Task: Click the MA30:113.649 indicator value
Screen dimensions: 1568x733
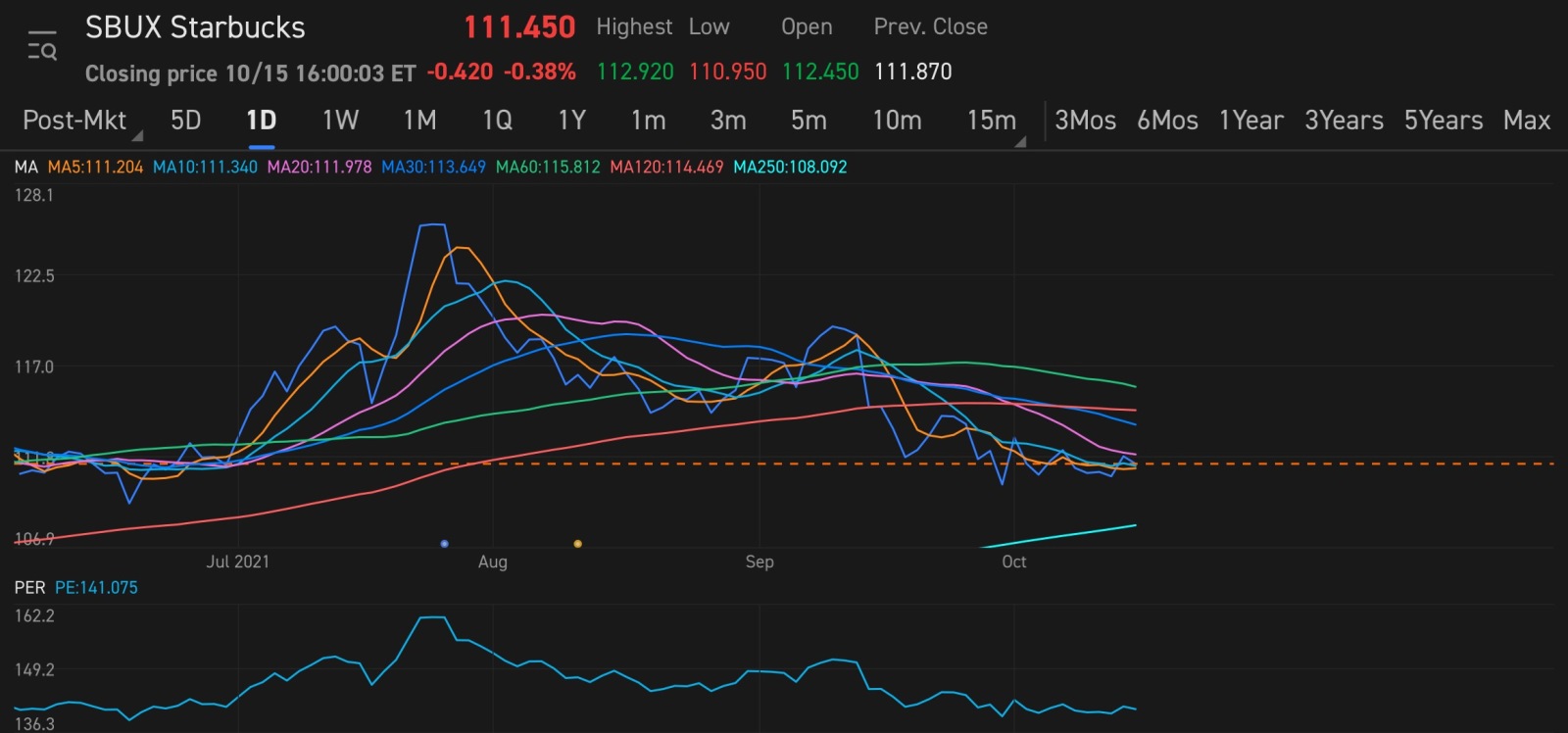Action: click(433, 167)
